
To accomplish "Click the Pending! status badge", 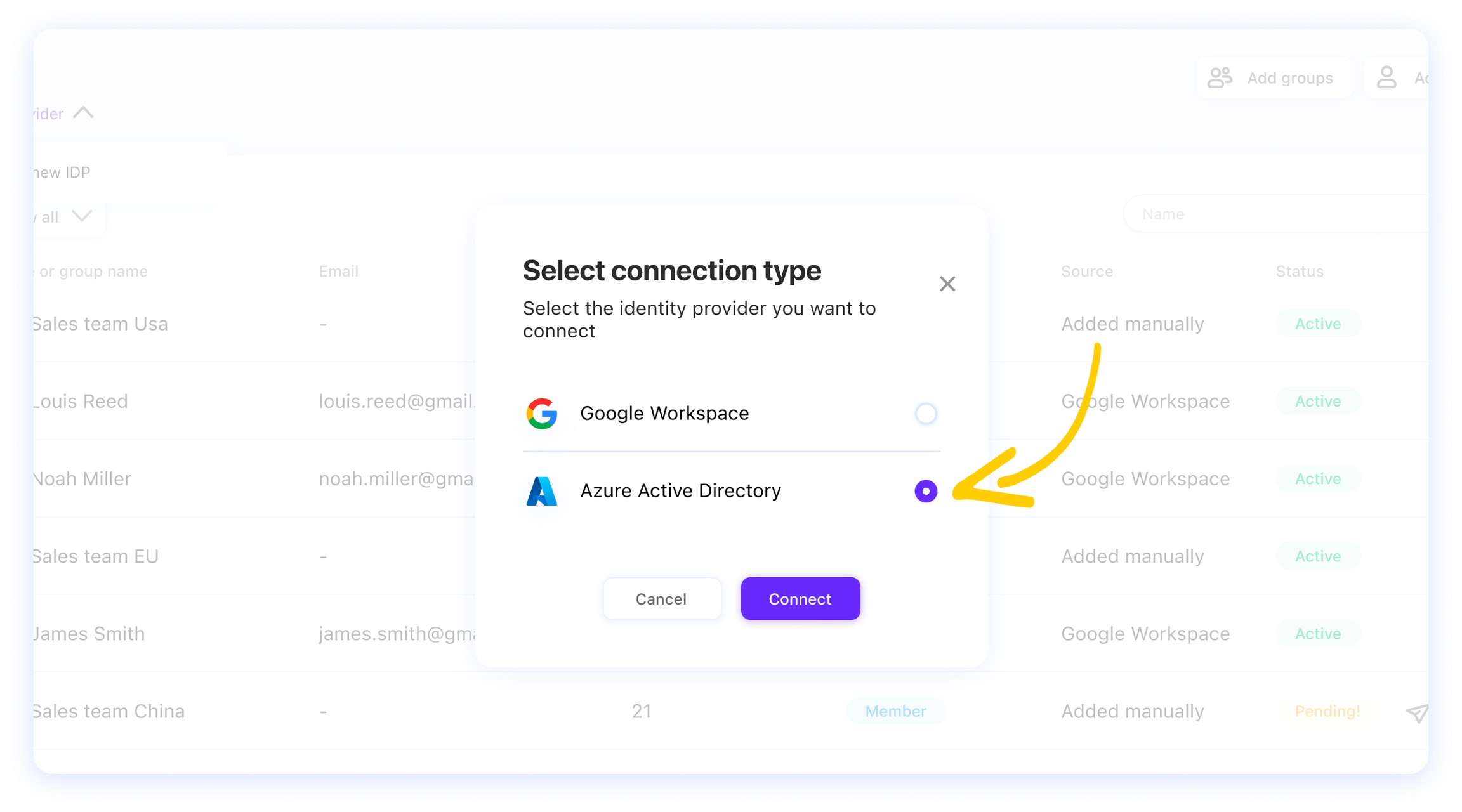I will pos(1327,711).
